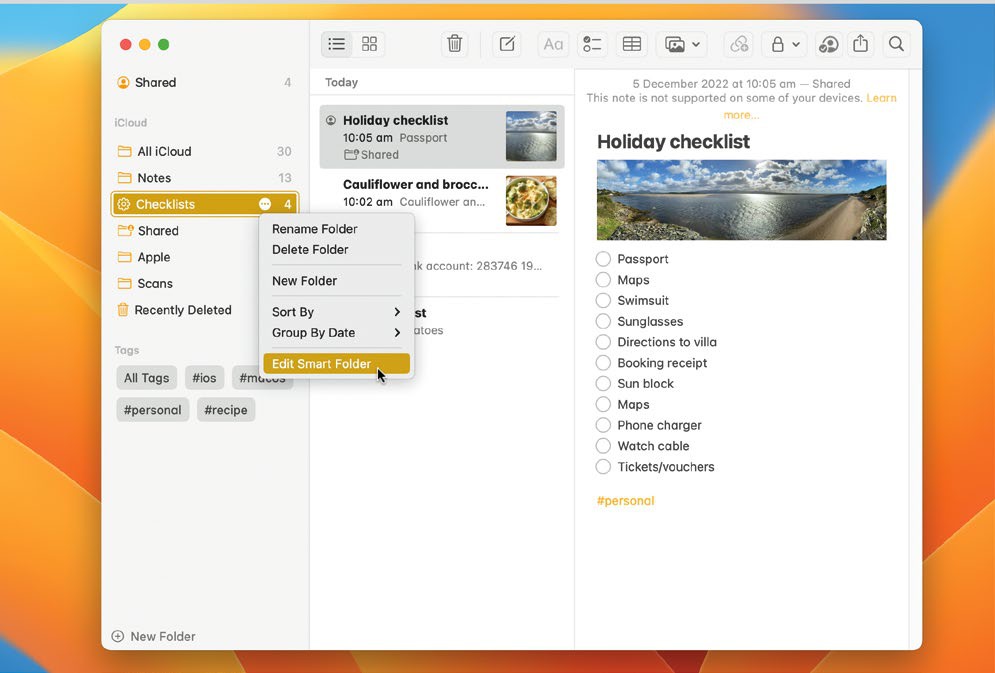Click New Folder at sidebar bottom
The width and height of the screenshot is (995, 673).
154,636
